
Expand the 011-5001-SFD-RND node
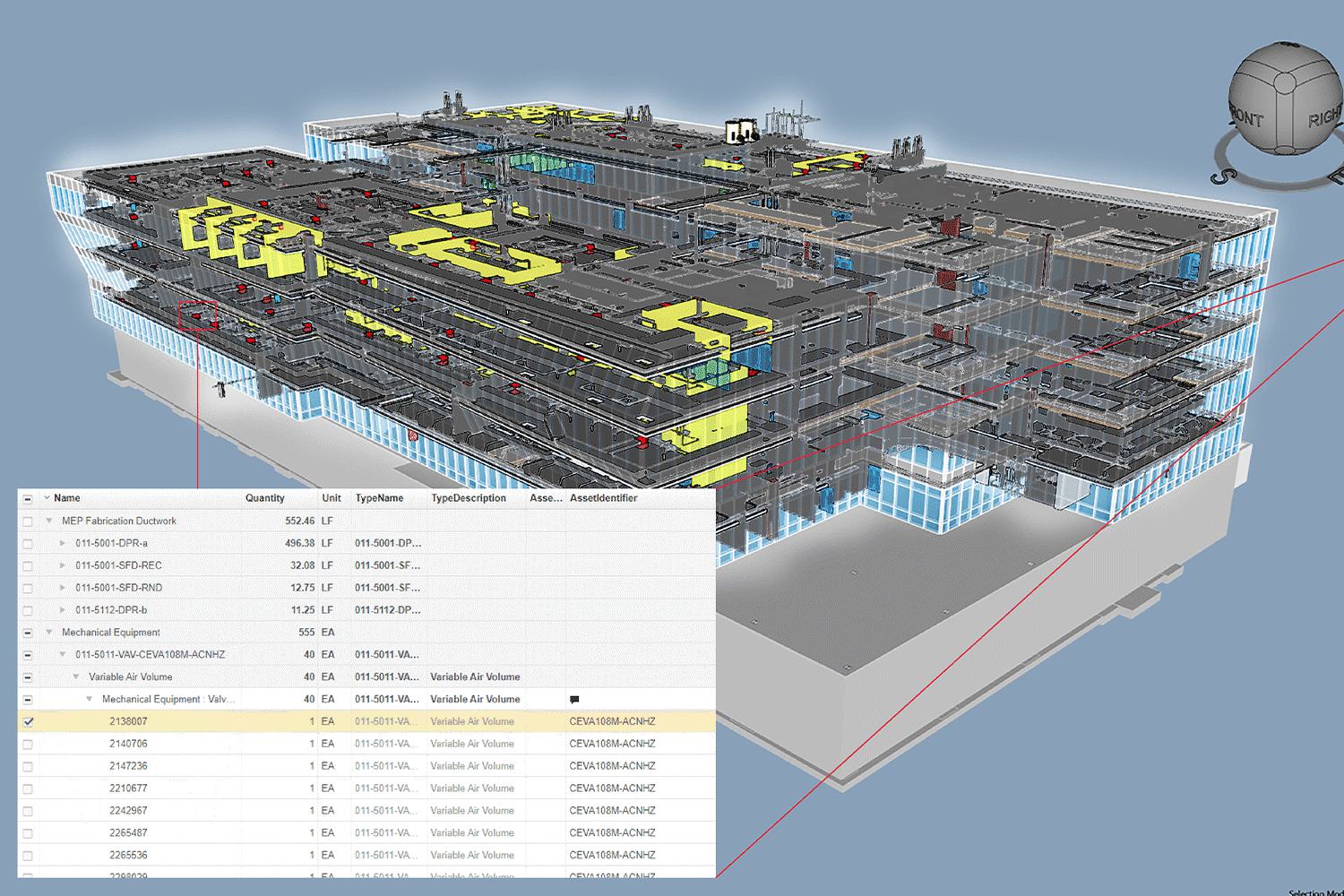tap(62, 588)
